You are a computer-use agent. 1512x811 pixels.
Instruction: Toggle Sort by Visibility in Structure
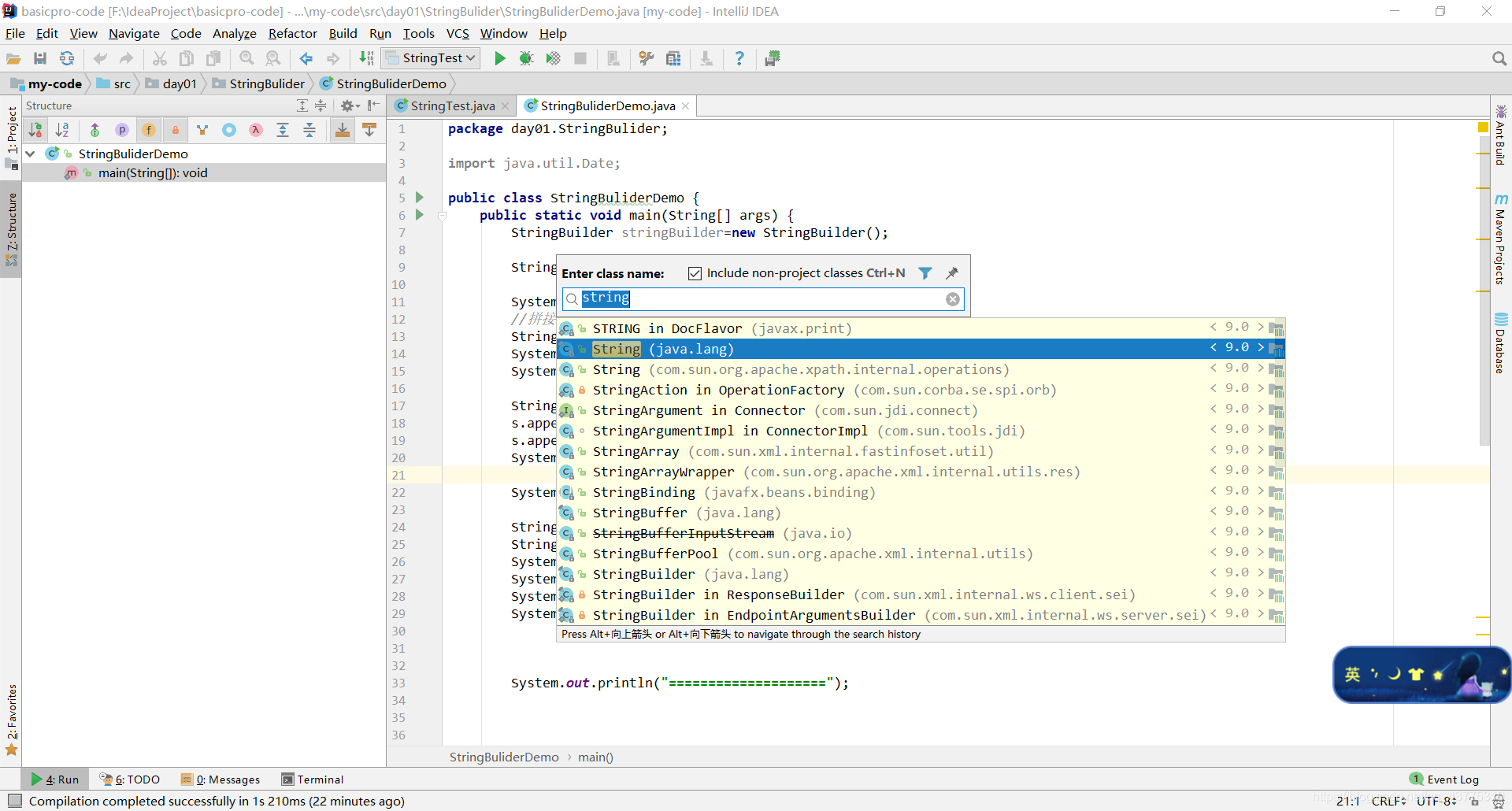(x=36, y=131)
